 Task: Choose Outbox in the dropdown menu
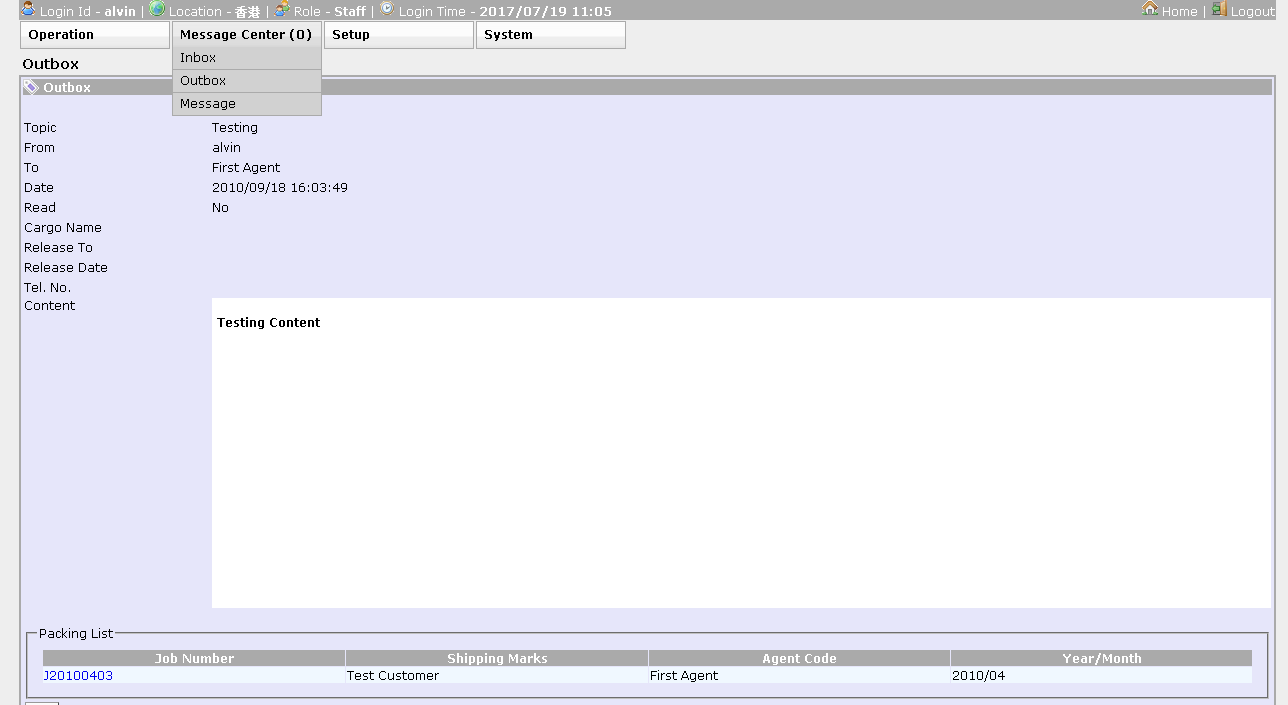click(203, 81)
